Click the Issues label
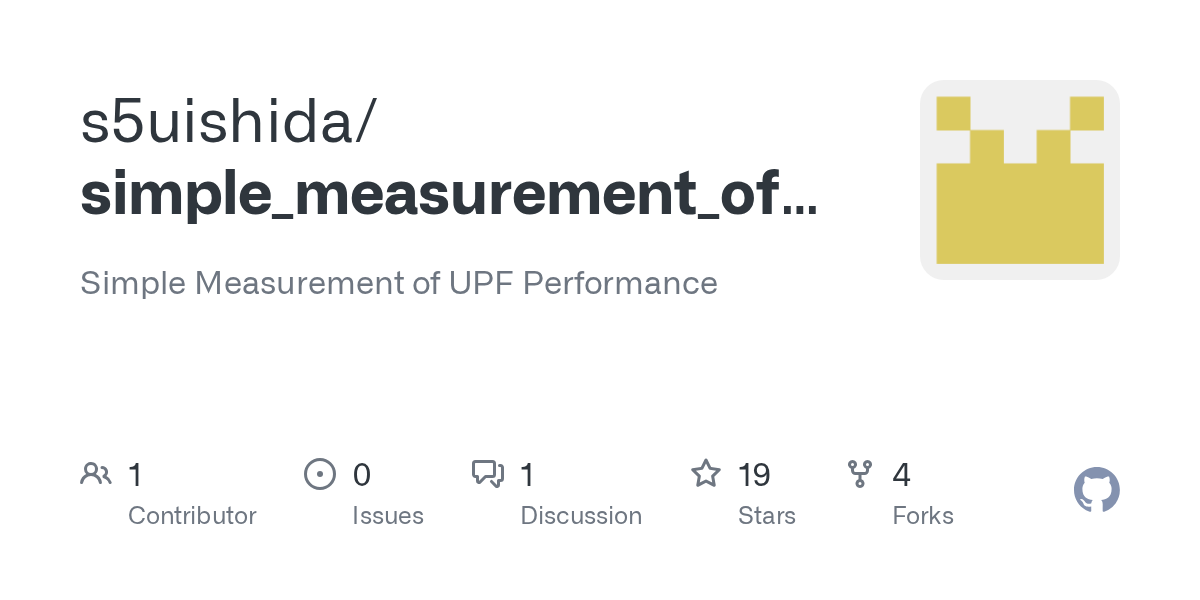1200x600 pixels. [x=388, y=516]
